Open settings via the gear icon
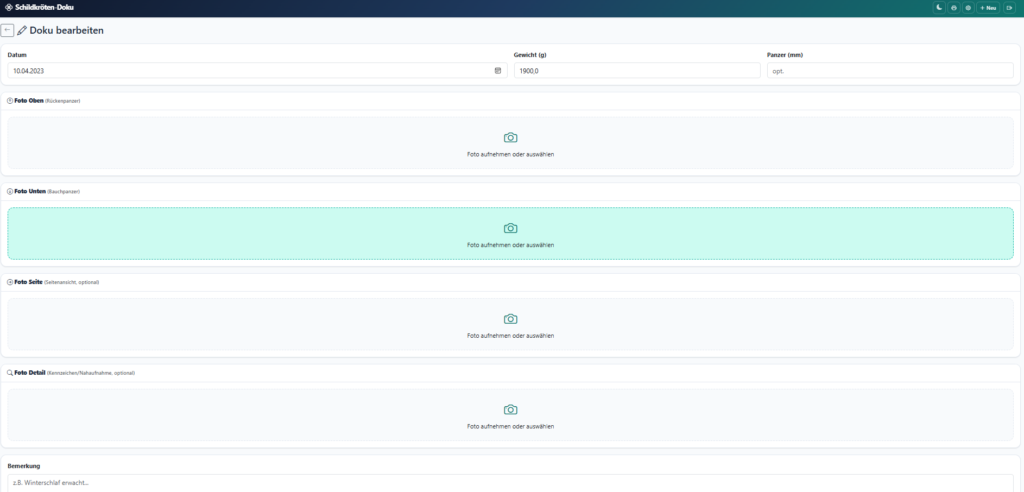 coord(968,7)
